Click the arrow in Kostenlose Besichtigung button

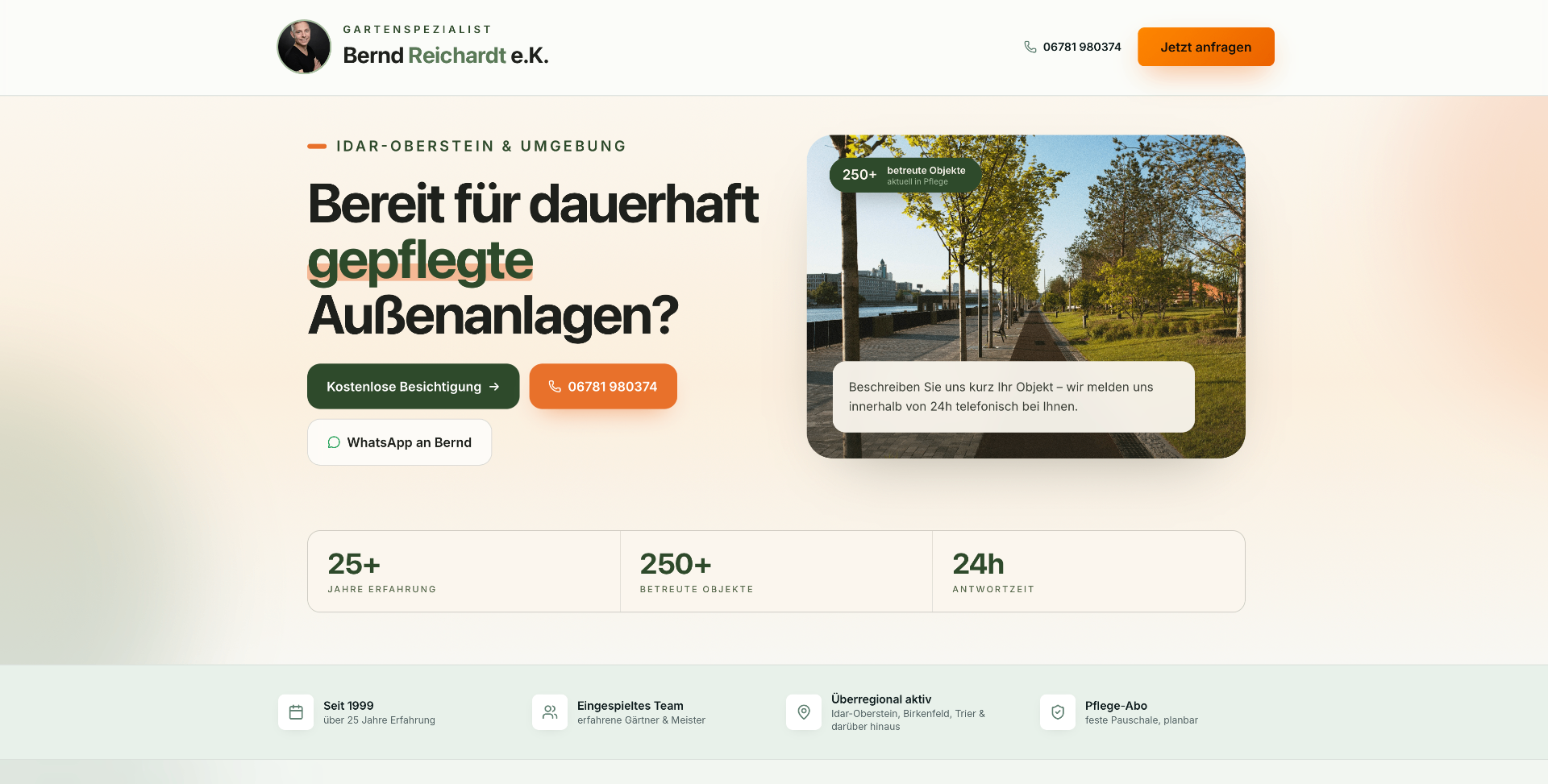tap(494, 387)
